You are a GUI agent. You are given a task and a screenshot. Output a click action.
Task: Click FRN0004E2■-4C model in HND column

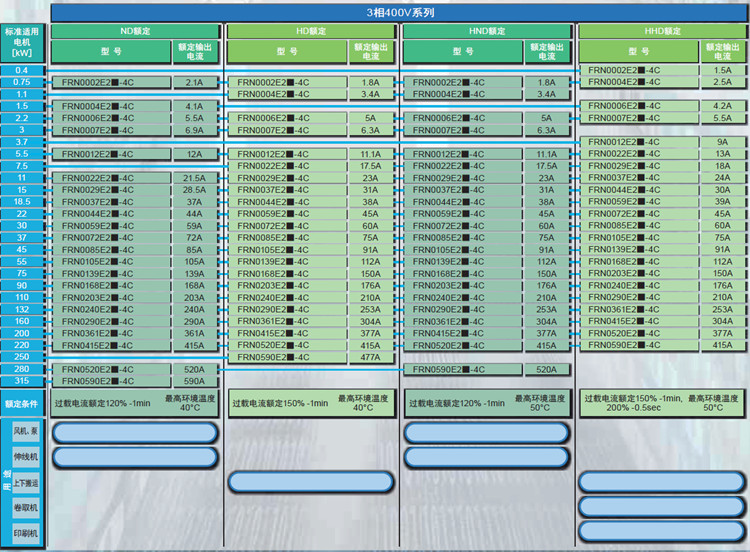click(x=463, y=94)
